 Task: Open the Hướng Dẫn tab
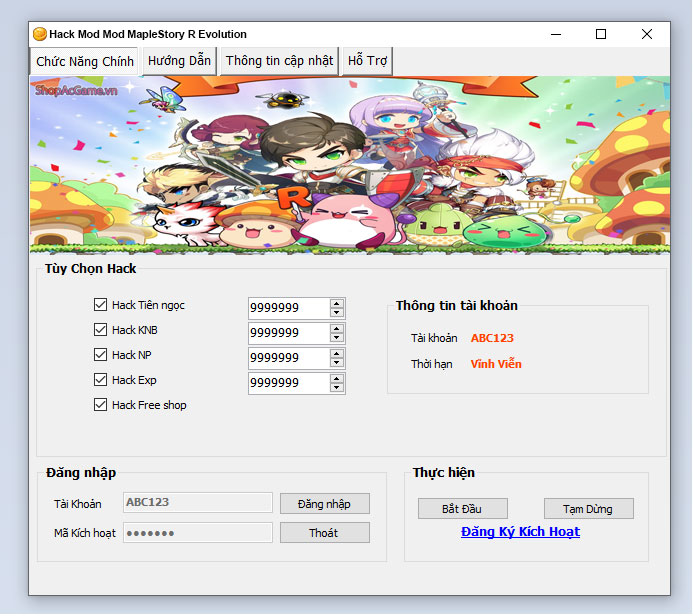(x=179, y=61)
